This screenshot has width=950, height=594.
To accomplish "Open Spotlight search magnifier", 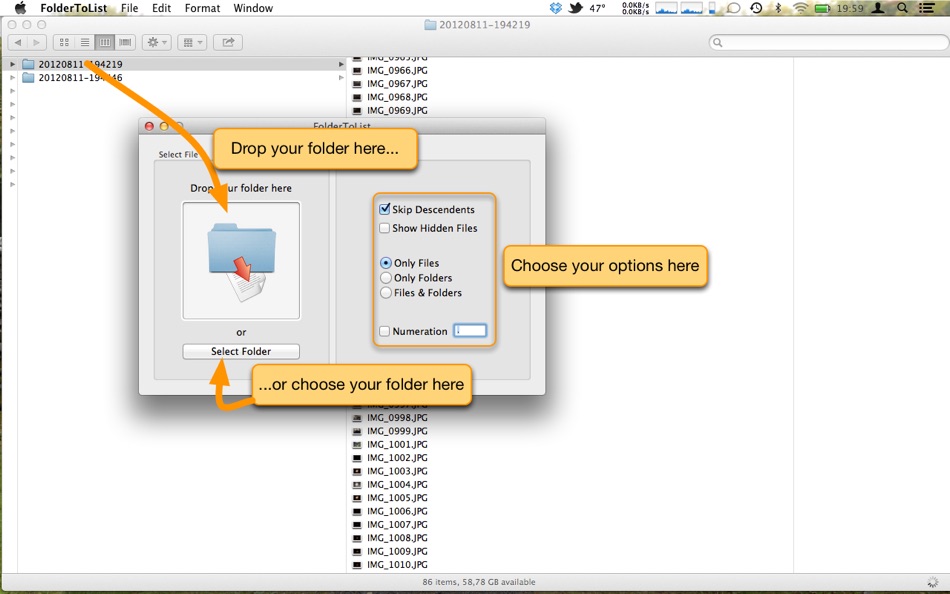I will pyautogui.click(x=902, y=8).
